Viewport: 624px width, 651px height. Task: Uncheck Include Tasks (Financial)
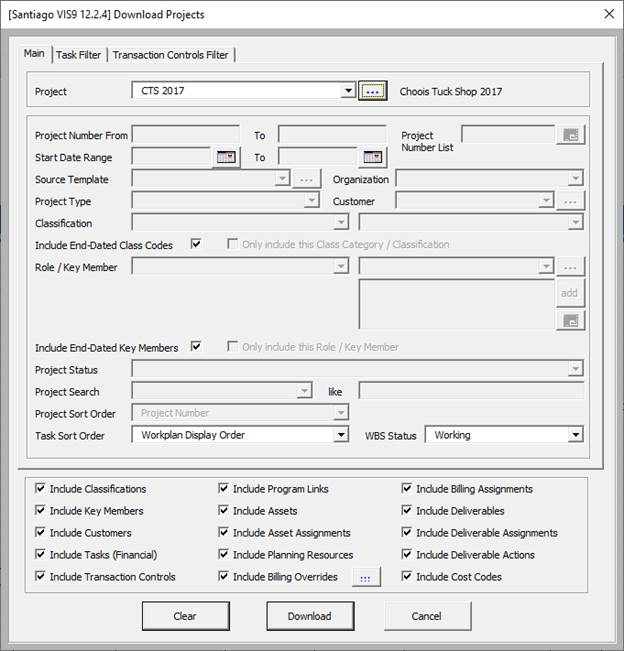40,554
